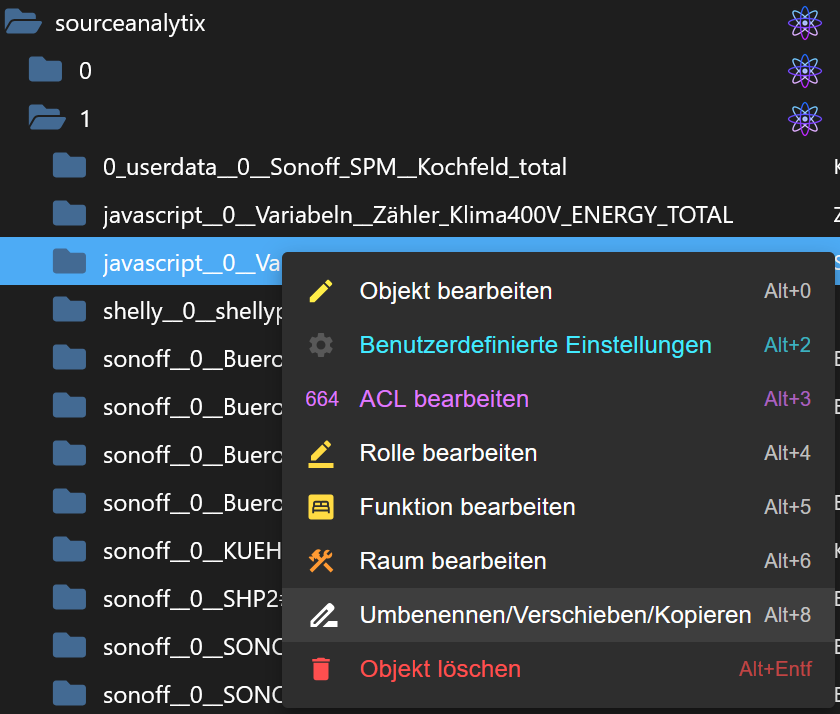Click the 664 ACL permission badge
Screen dimensions: 840x714
pyautogui.click(x=322, y=399)
